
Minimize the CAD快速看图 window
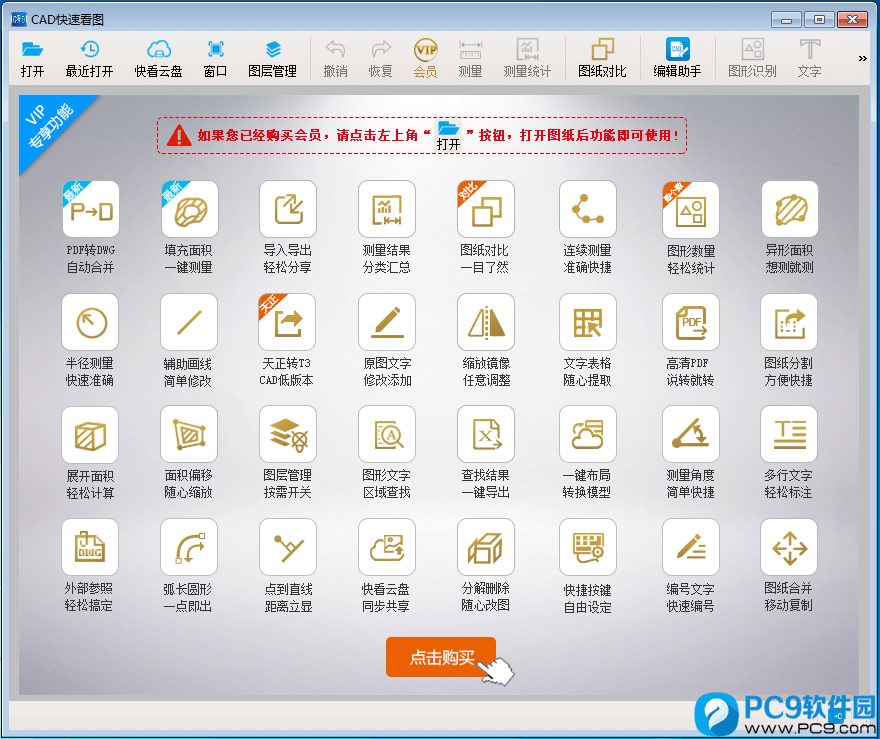tap(786, 20)
